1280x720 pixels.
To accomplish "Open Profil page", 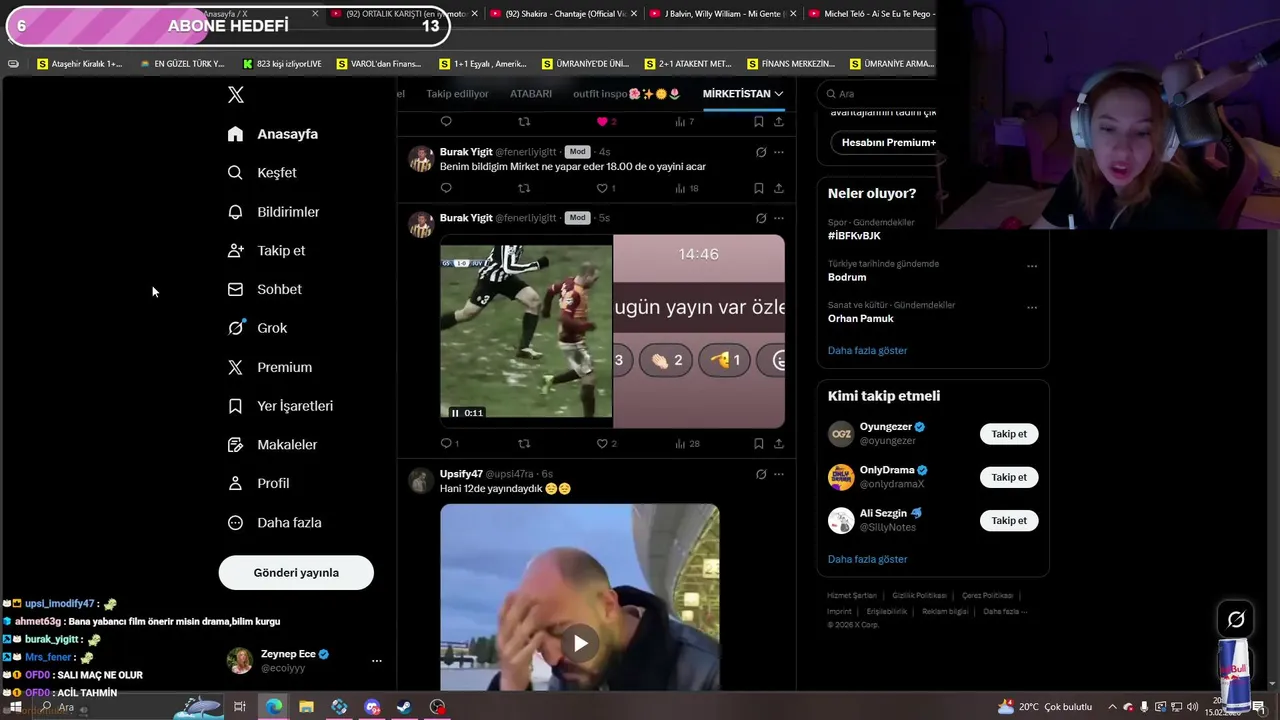I will click(x=258, y=483).
